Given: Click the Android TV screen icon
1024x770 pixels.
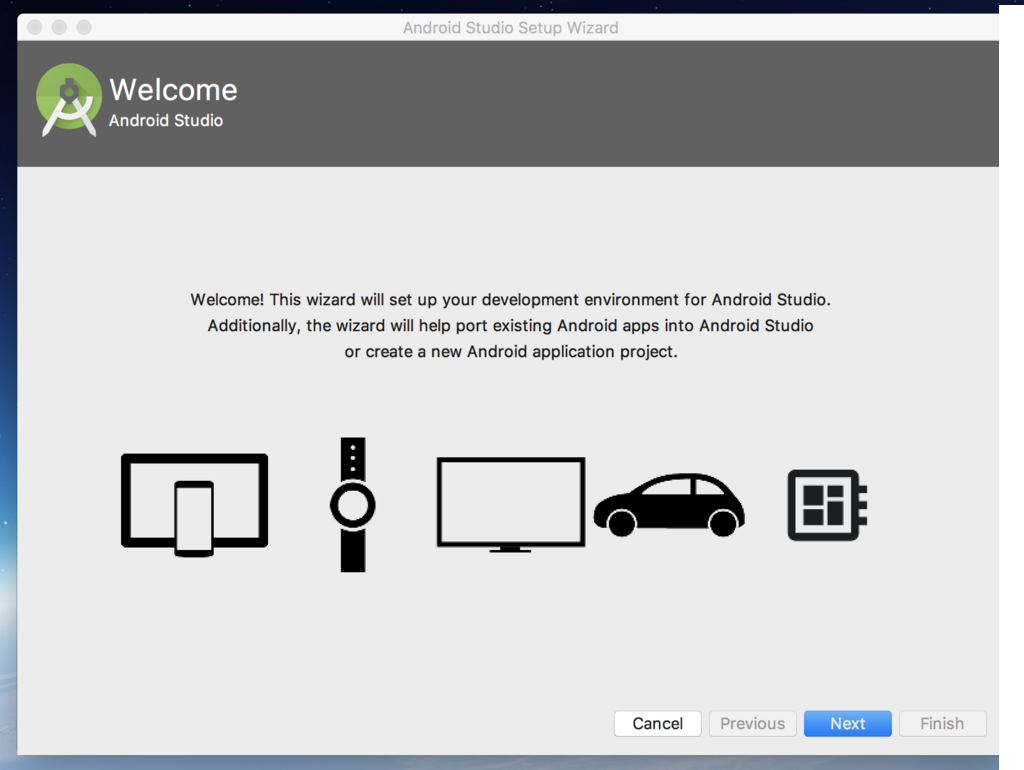Looking at the screenshot, I should (511, 505).
